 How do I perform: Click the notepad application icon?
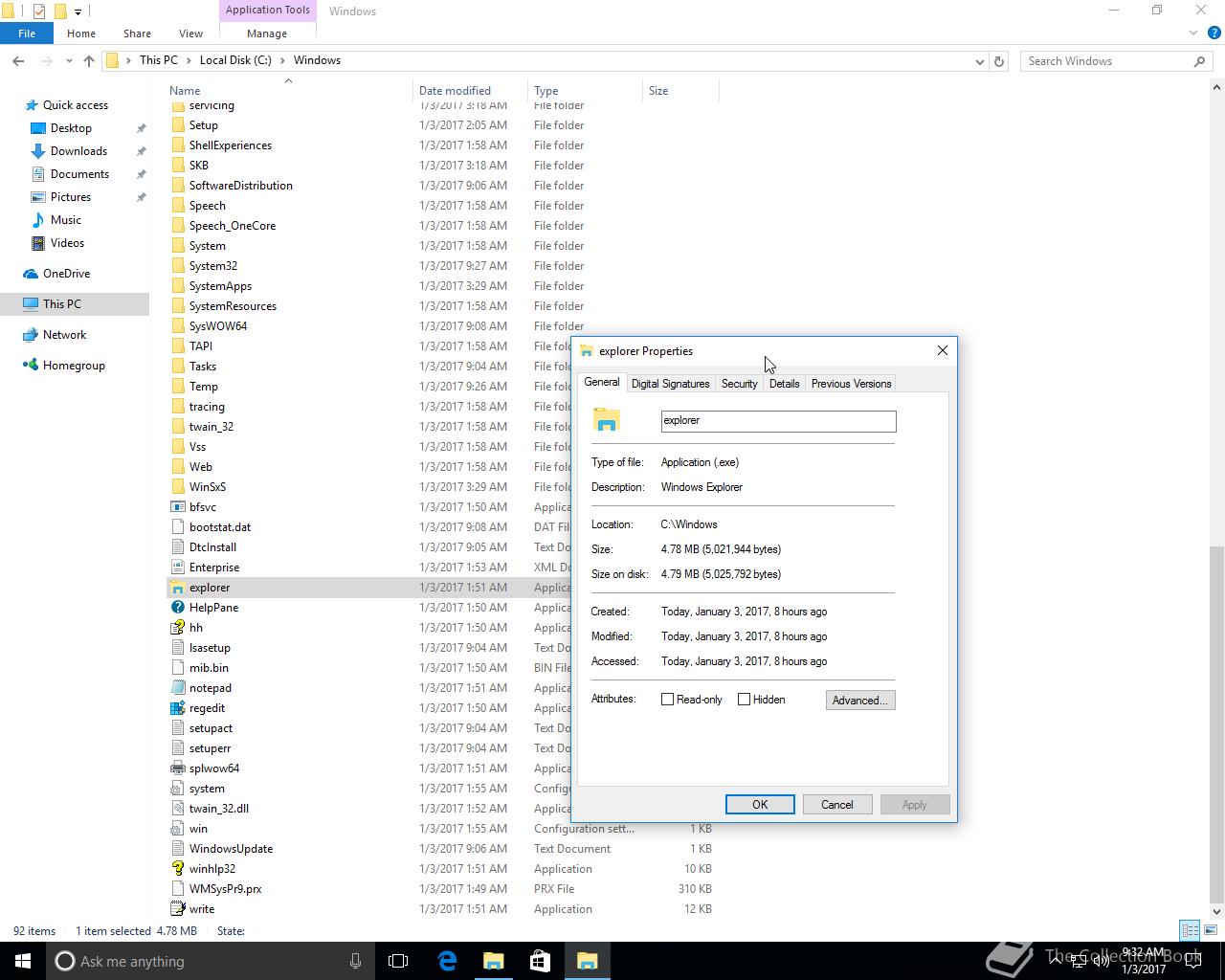(x=177, y=688)
